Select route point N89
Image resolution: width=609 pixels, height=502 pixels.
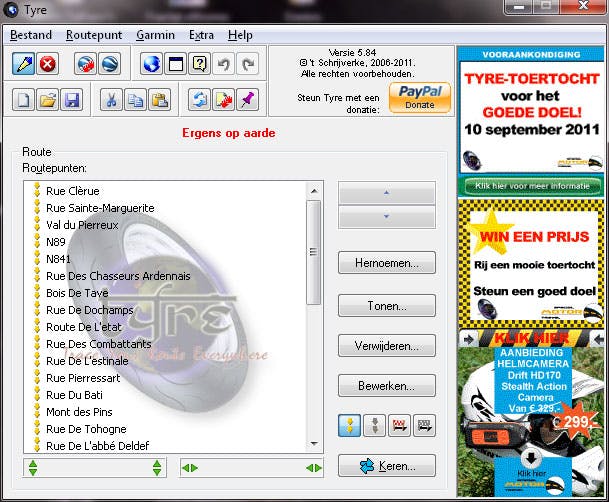(56, 242)
